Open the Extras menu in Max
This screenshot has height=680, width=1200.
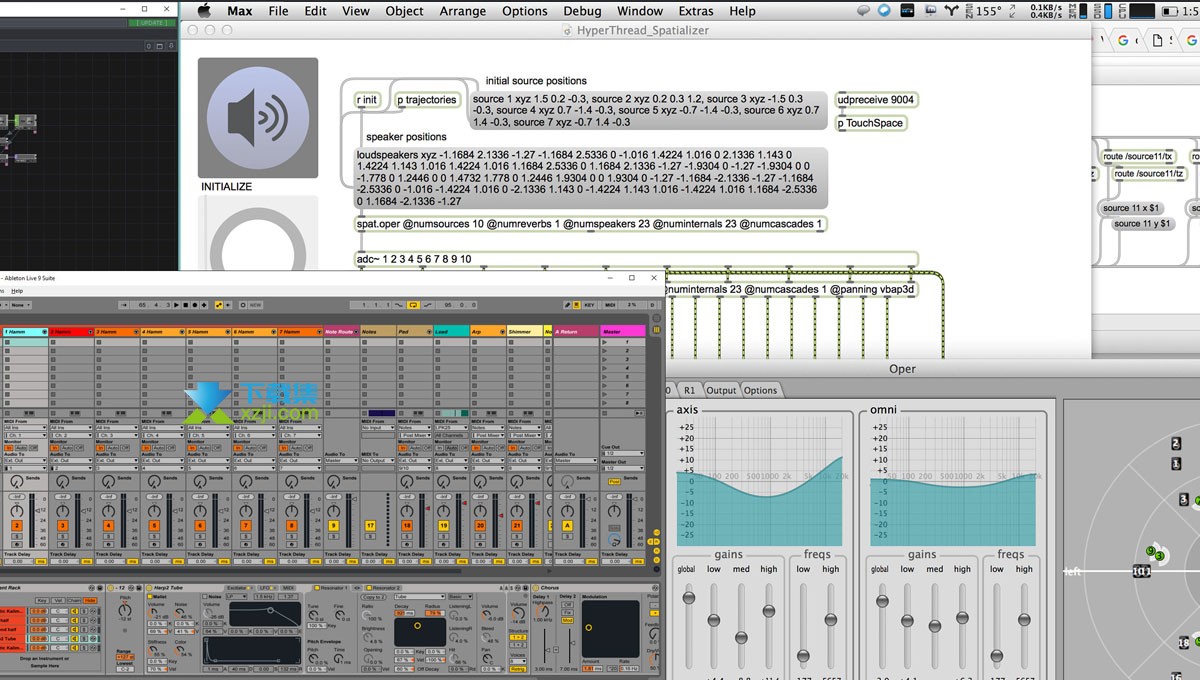coord(696,11)
